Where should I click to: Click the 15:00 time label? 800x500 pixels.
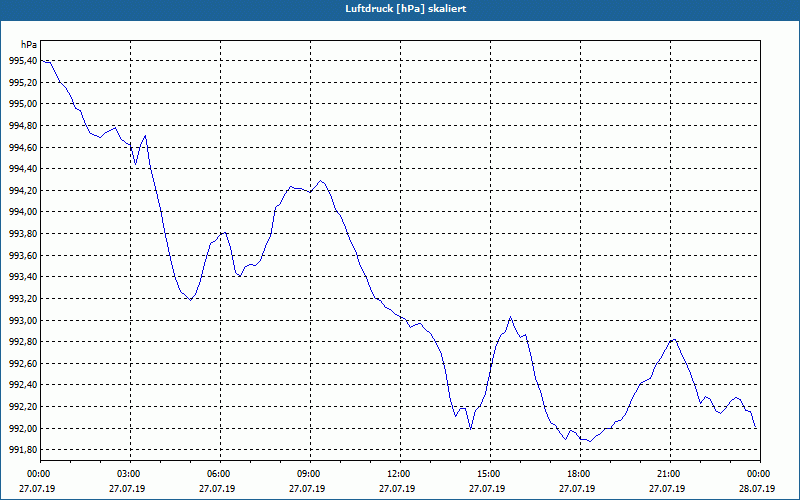[x=487, y=474]
